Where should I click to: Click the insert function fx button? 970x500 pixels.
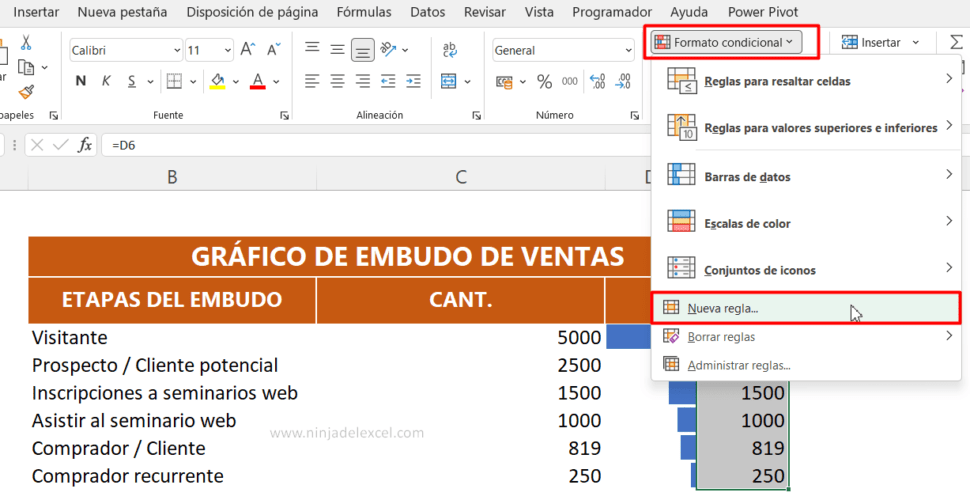[85, 145]
